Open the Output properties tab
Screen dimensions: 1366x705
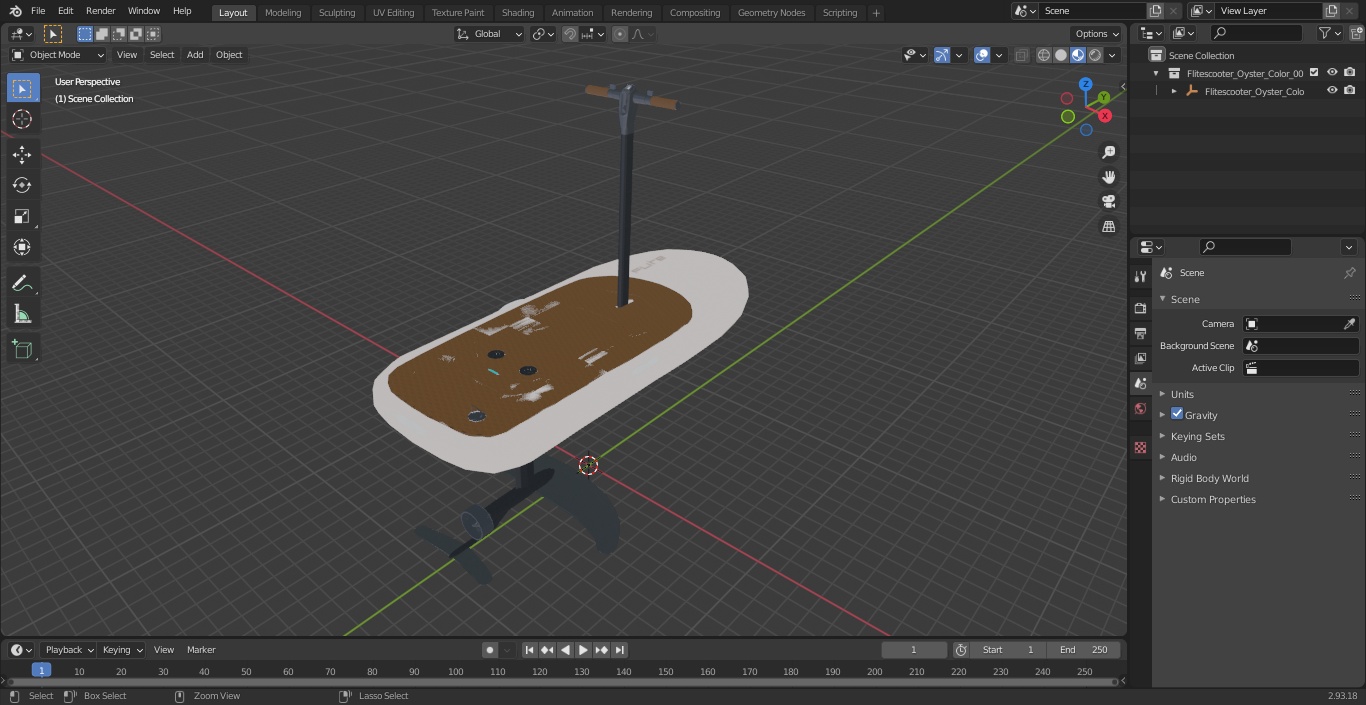[x=1140, y=333]
